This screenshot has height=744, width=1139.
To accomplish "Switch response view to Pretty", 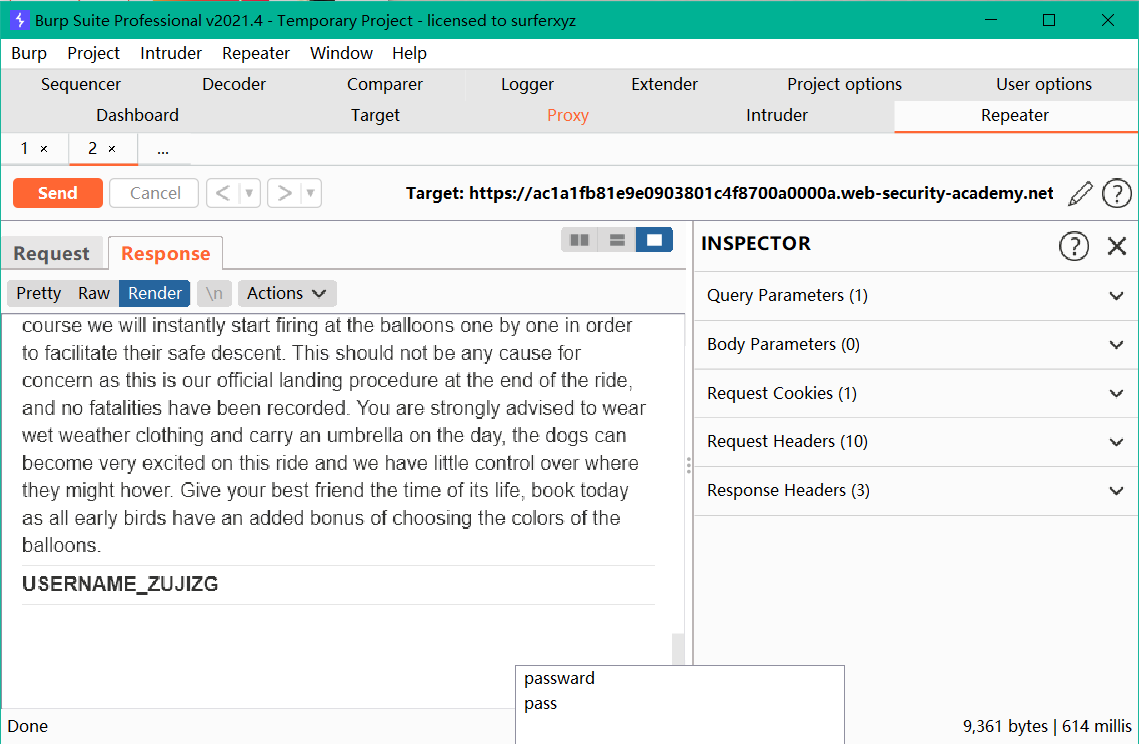I will pyautogui.click(x=38, y=294).
